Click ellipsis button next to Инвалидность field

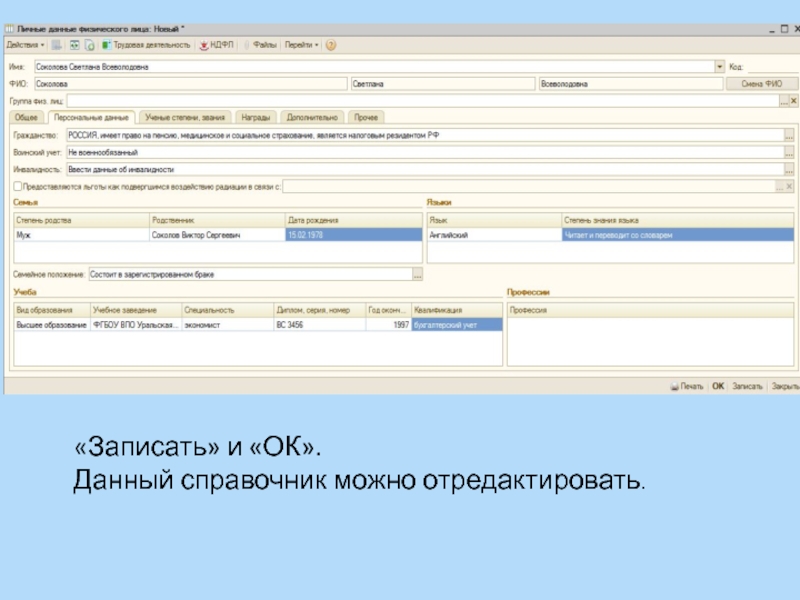point(789,169)
